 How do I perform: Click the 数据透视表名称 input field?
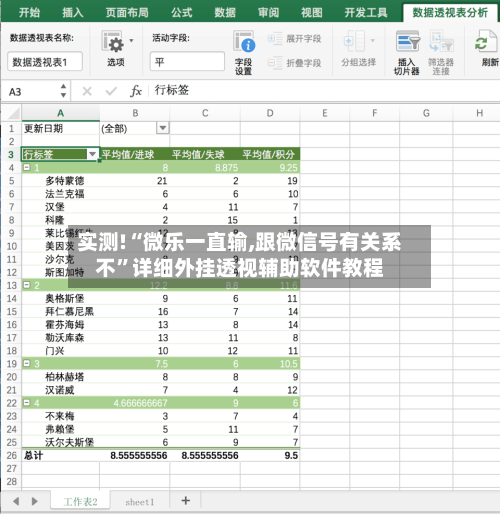click(x=45, y=61)
